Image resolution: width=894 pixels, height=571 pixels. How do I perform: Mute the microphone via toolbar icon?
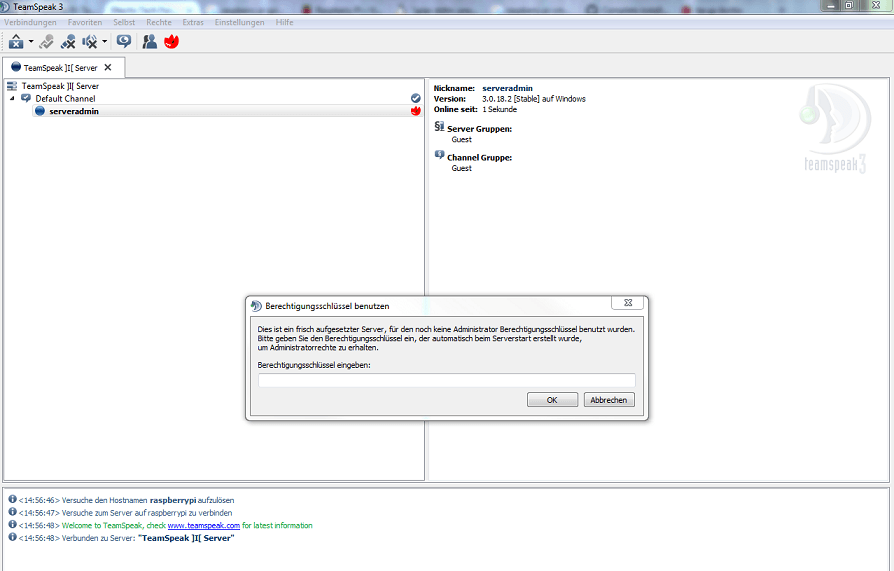(68, 42)
